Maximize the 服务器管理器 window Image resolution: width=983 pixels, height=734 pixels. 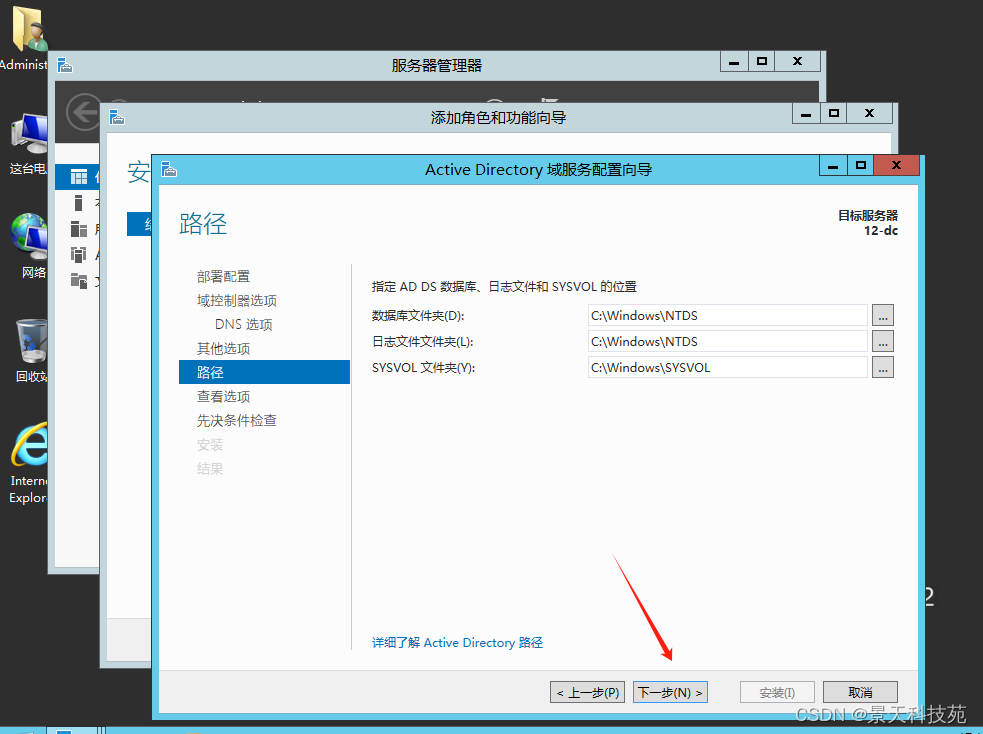(x=762, y=61)
